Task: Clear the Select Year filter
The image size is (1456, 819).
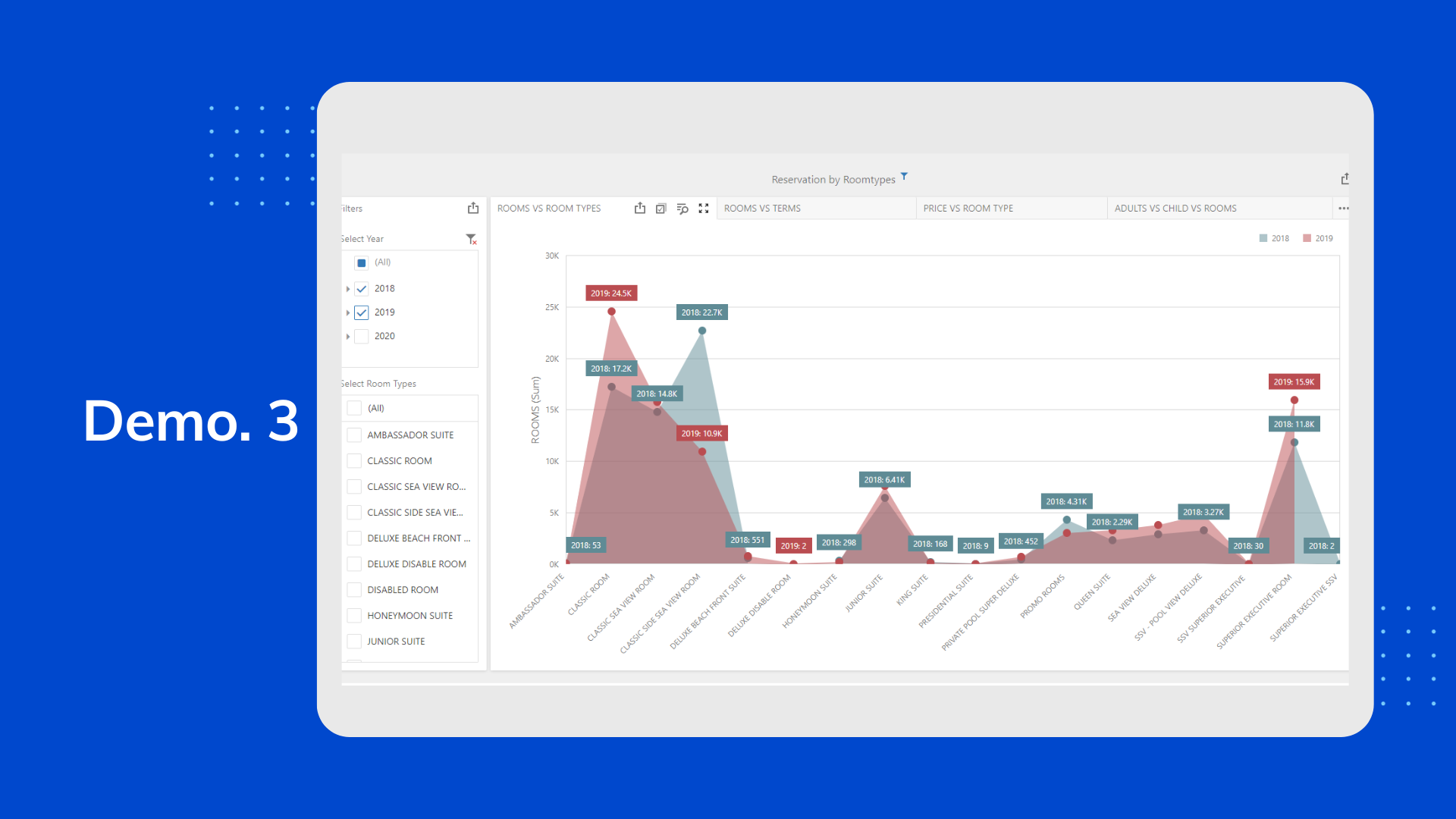Action: click(x=471, y=239)
